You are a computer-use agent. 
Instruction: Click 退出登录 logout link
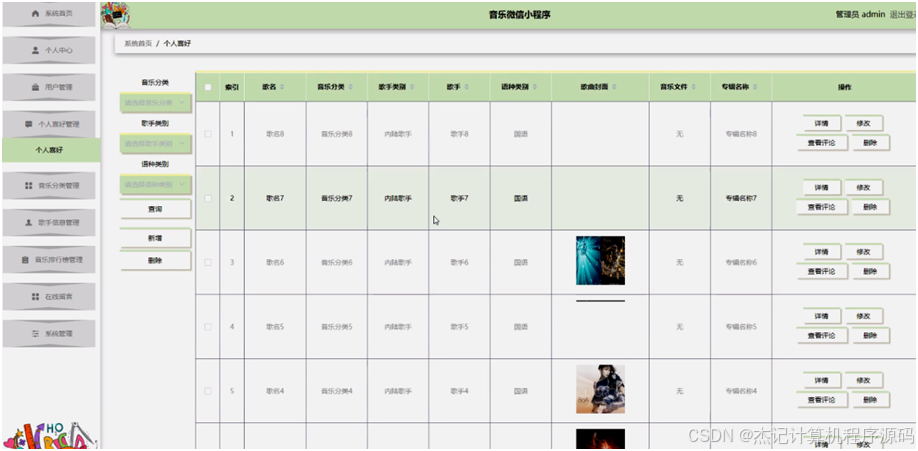903,15
